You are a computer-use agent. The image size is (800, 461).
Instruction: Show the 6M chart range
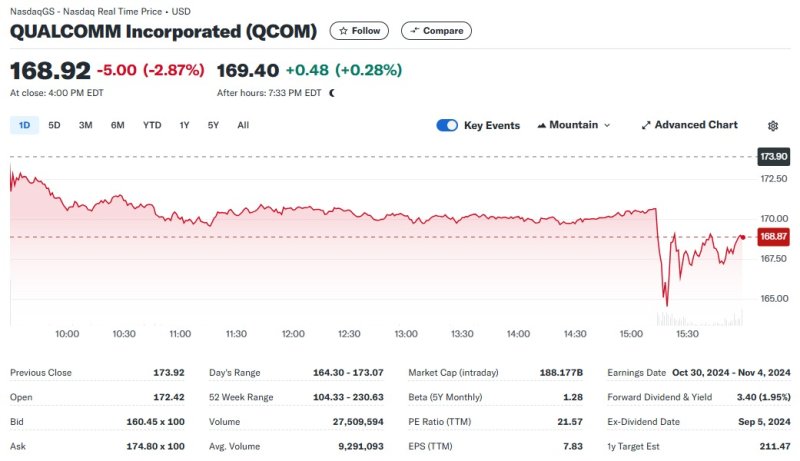pos(118,125)
